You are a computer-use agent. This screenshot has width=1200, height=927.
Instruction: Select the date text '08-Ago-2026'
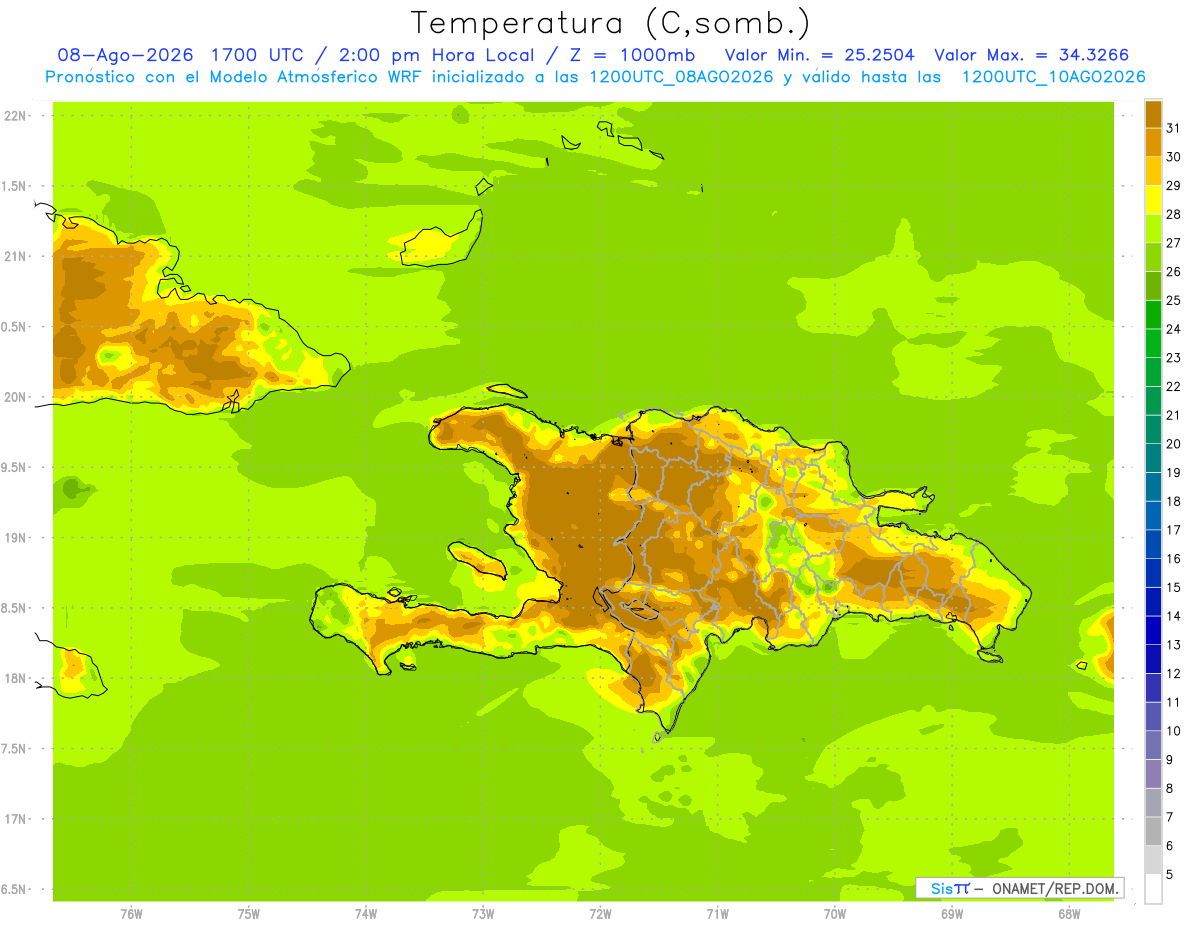pos(125,55)
